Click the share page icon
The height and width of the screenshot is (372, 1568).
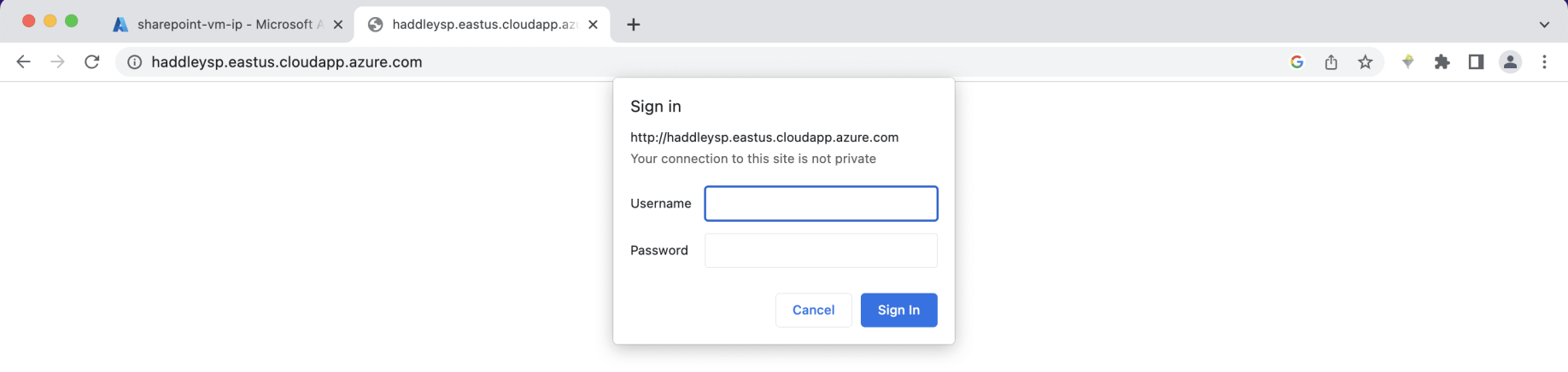1331,62
